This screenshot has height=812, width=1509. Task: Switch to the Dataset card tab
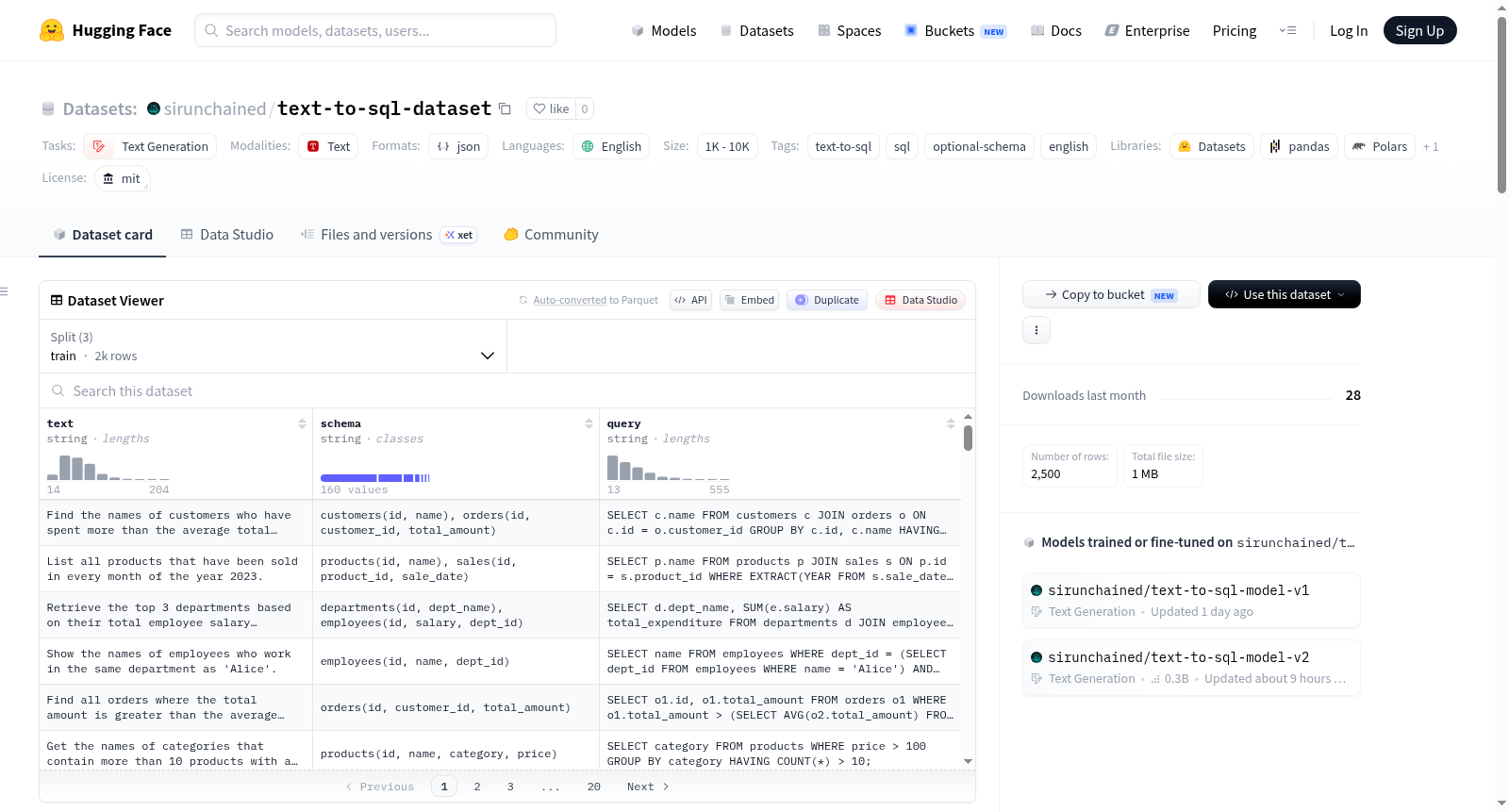tap(103, 235)
